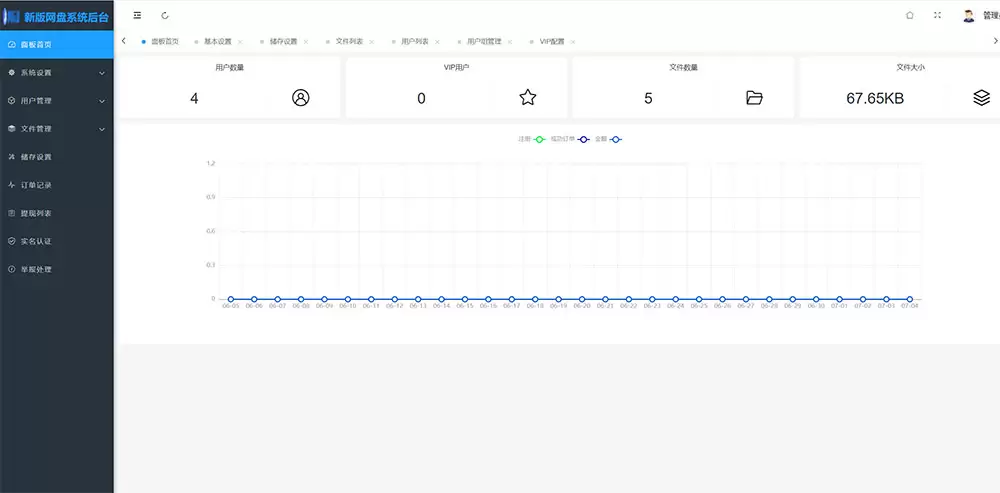Viewport: 1000px width, 493px height.
Task: Switch to the VIP配置 tab
Action: pos(552,42)
